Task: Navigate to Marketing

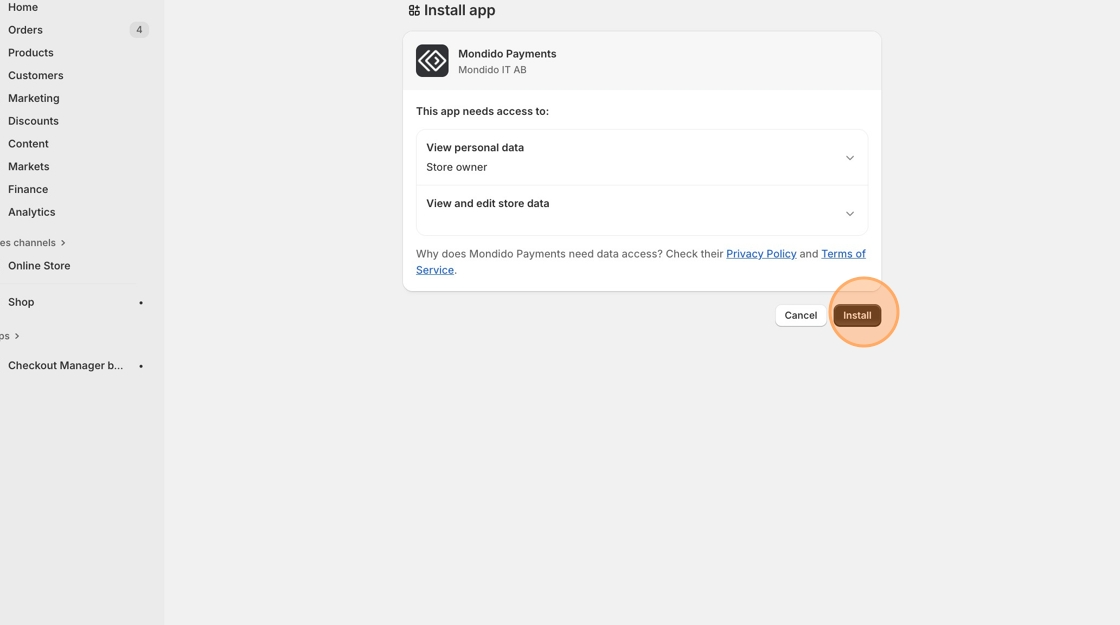Action: click(x=34, y=99)
